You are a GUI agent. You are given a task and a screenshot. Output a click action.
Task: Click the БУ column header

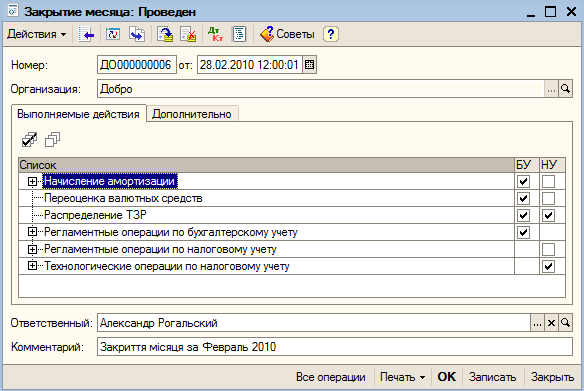[527, 165]
